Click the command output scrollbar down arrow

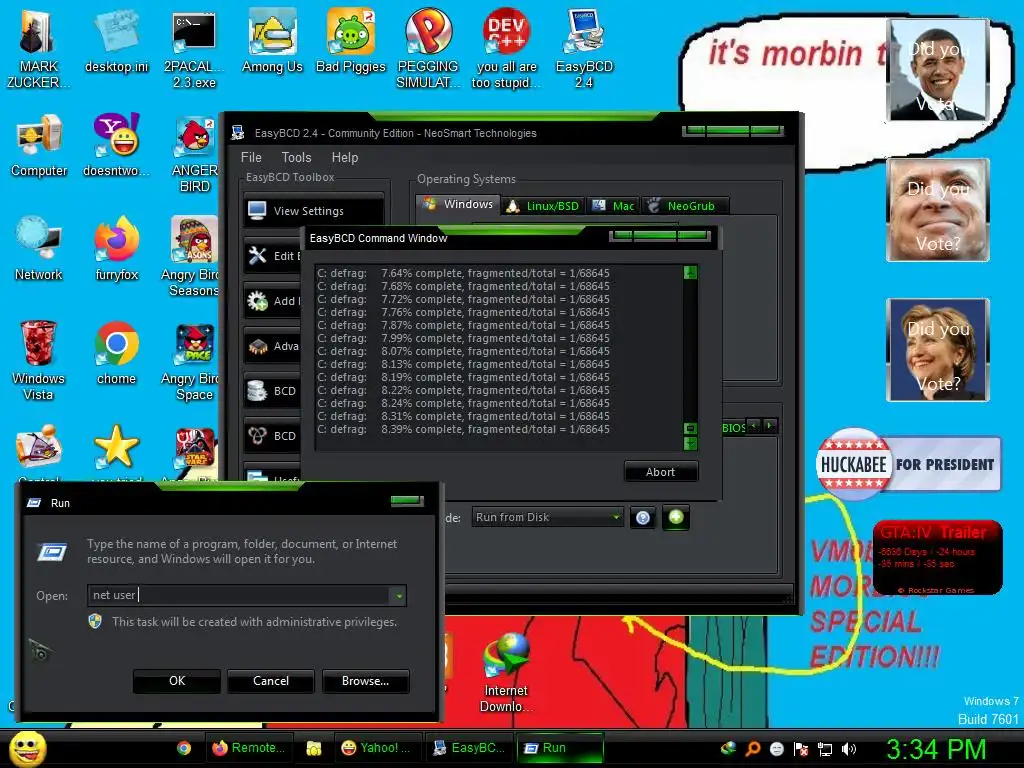pos(690,443)
